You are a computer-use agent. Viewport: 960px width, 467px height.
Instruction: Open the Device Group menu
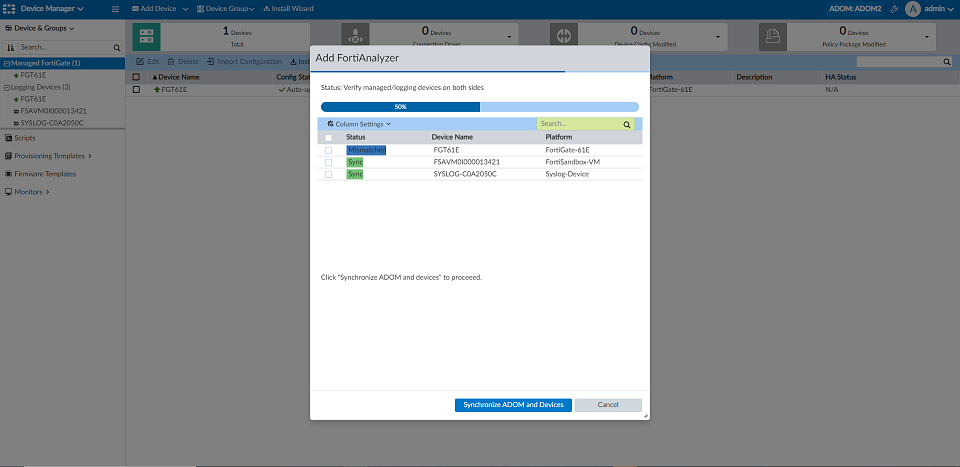(225, 9)
